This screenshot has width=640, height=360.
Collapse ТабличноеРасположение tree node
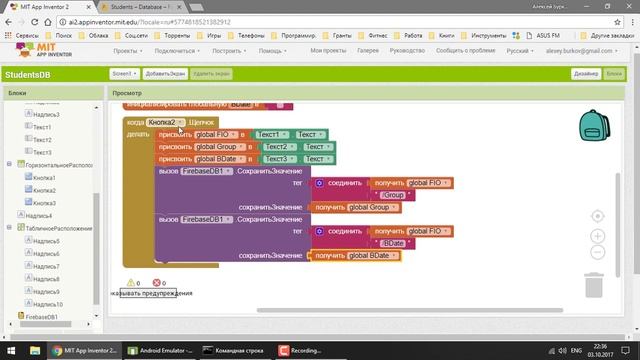pyautogui.click(x=9, y=227)
